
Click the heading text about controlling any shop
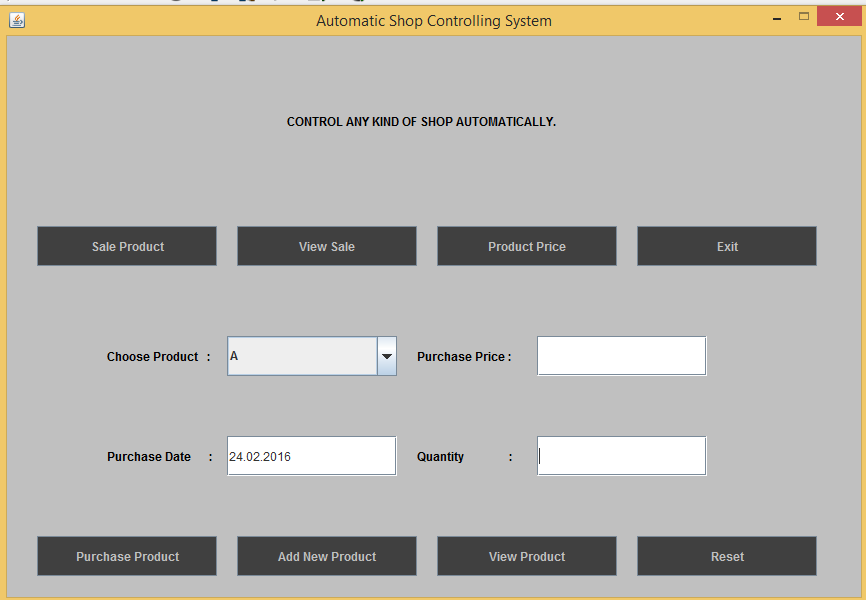coord(421,121)
